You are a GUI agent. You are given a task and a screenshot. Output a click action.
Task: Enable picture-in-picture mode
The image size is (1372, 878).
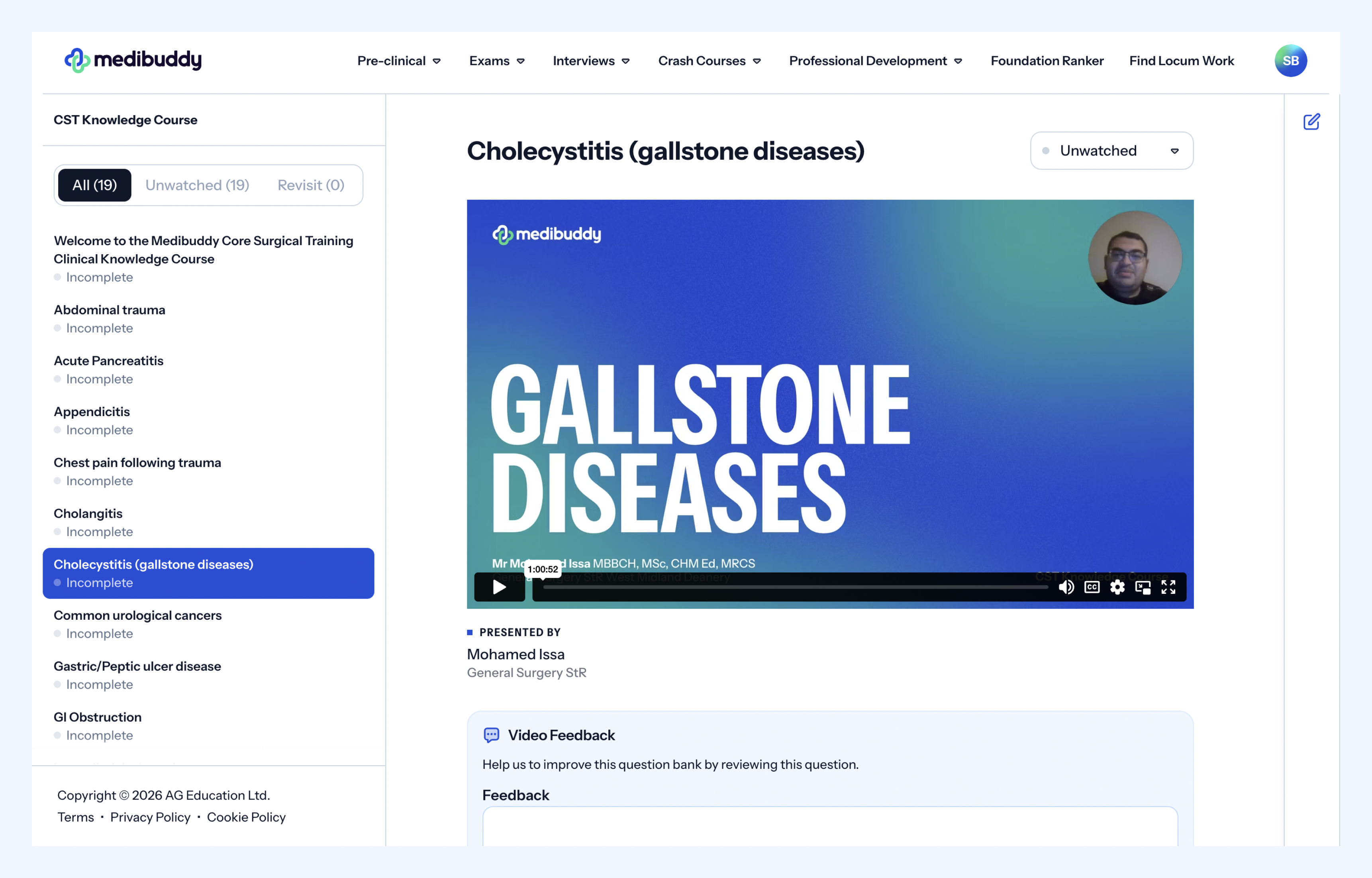tap(1143, 587)
